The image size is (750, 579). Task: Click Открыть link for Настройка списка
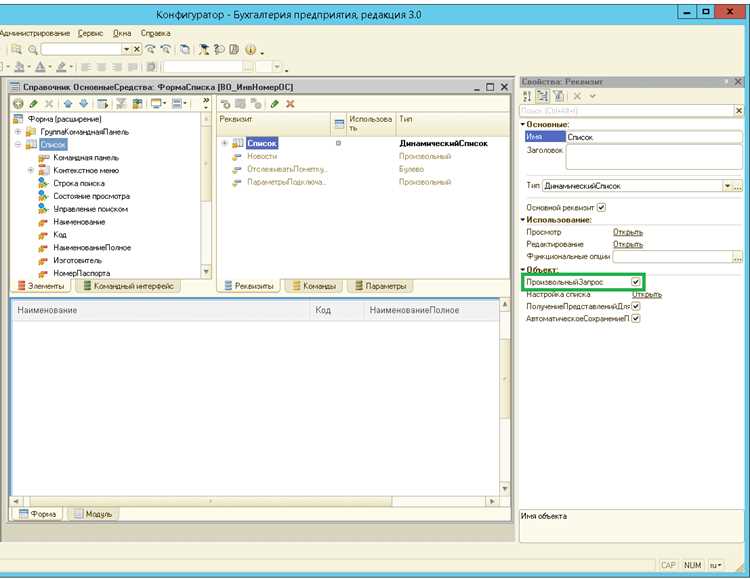647,294
